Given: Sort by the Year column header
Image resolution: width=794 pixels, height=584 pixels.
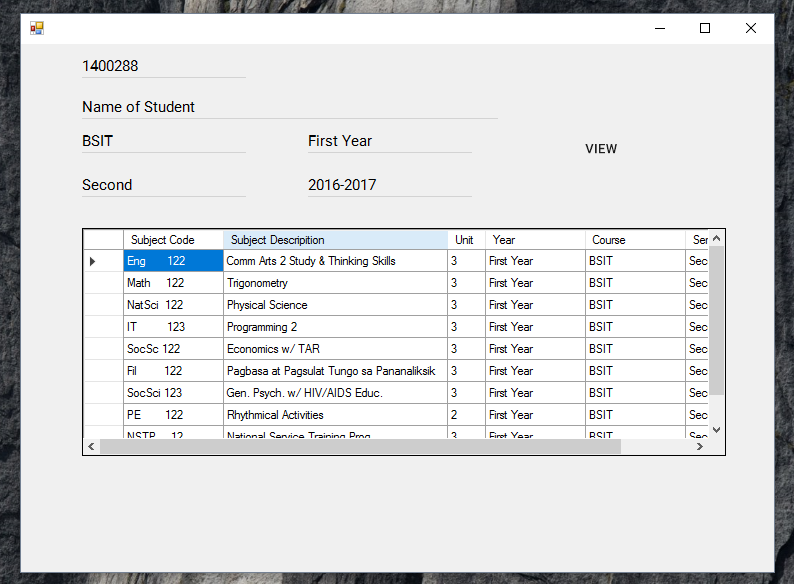Looking at the screenshot, I should (535, 240).
